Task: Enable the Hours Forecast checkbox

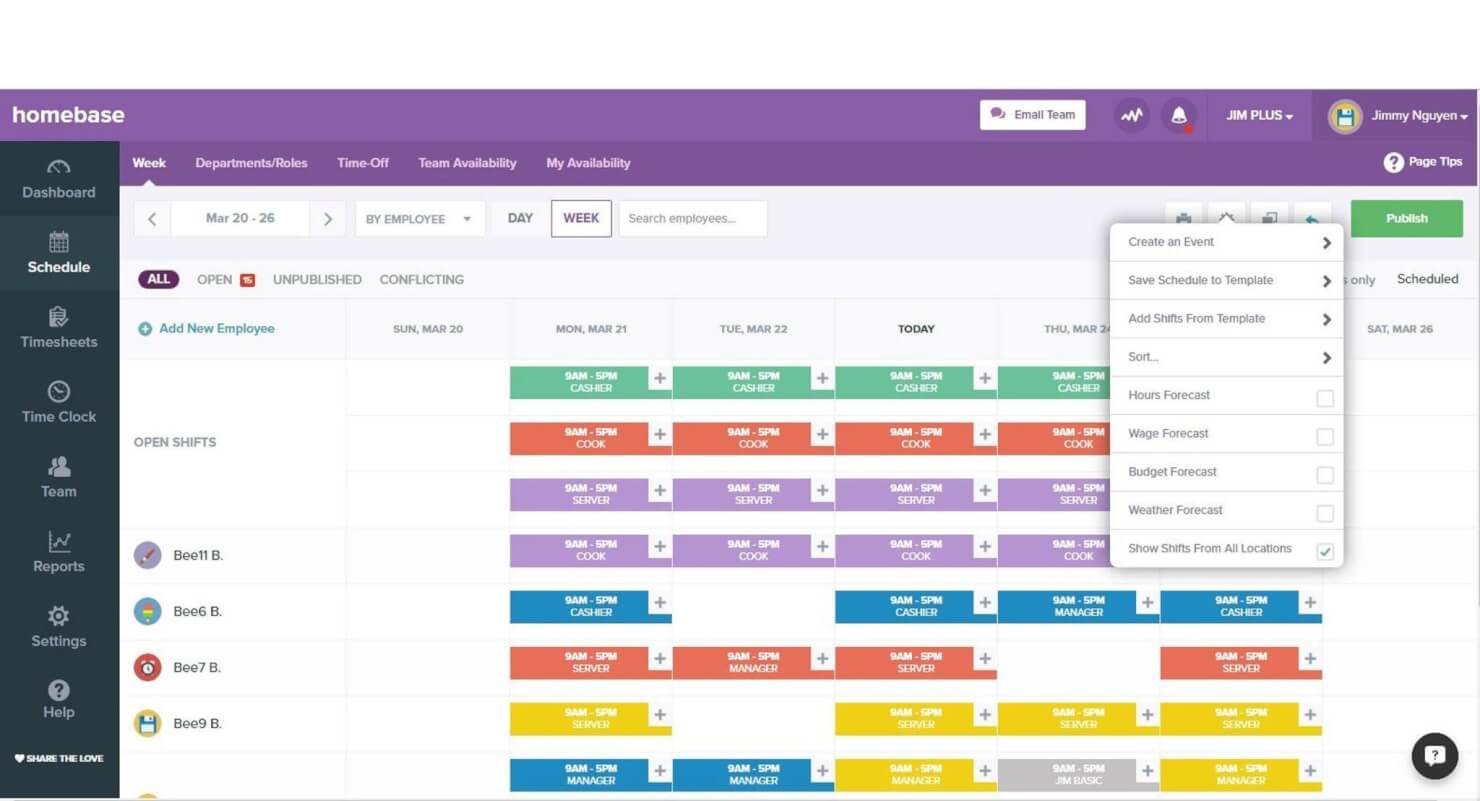Action: pyautogui.click(x=1324, y=397)
